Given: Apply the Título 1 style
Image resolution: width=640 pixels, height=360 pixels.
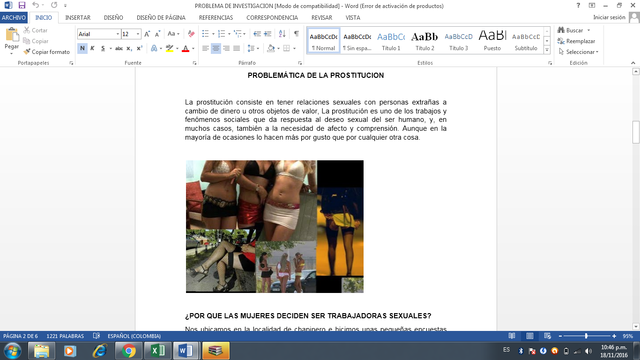Looking at the screenshot, I should click(x=391, y=40).
